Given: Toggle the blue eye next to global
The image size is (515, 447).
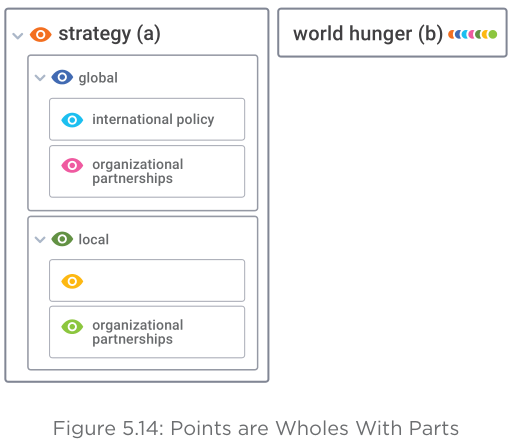Looking at the screenshot, I should 62,77.
